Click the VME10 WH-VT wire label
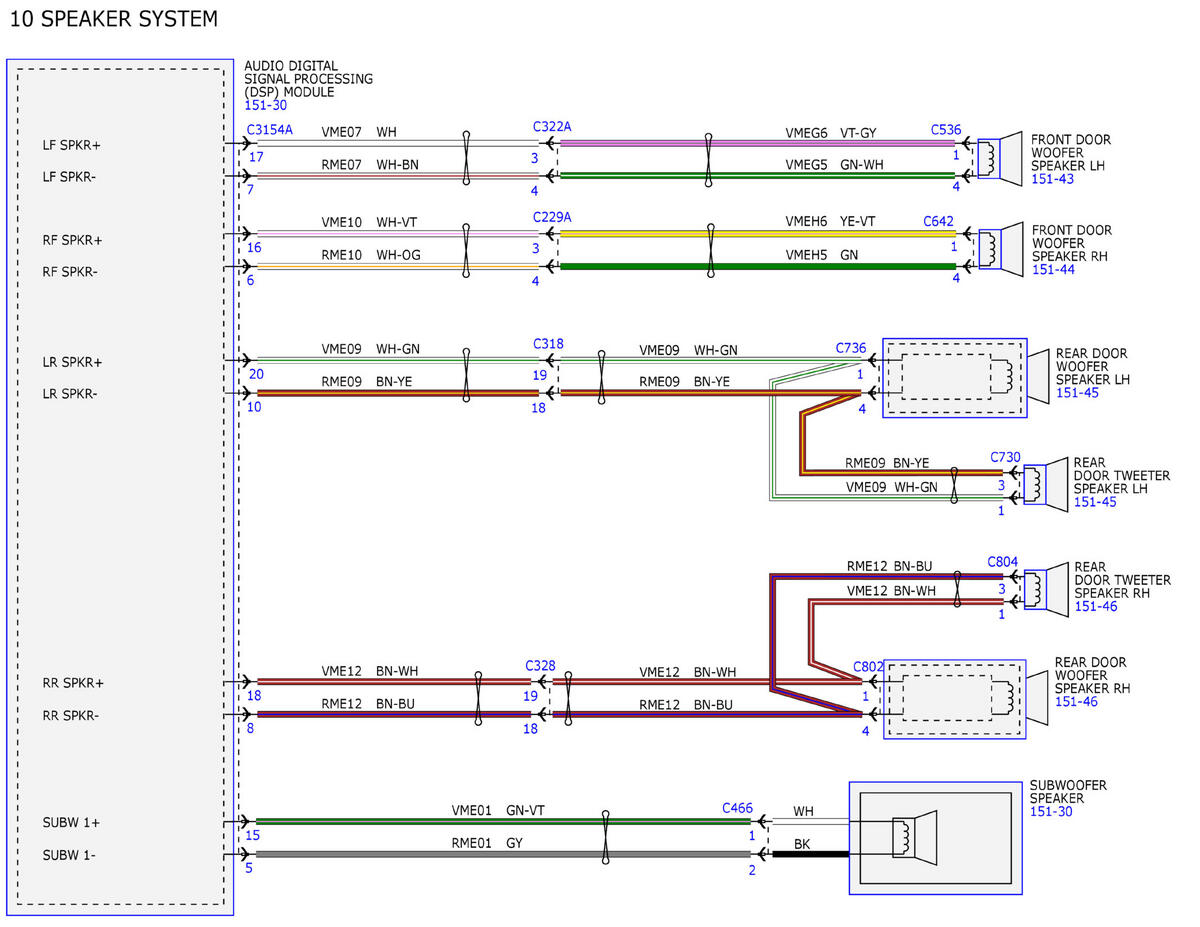This screenshot has height=927, width=1200. tap(370, 222)
